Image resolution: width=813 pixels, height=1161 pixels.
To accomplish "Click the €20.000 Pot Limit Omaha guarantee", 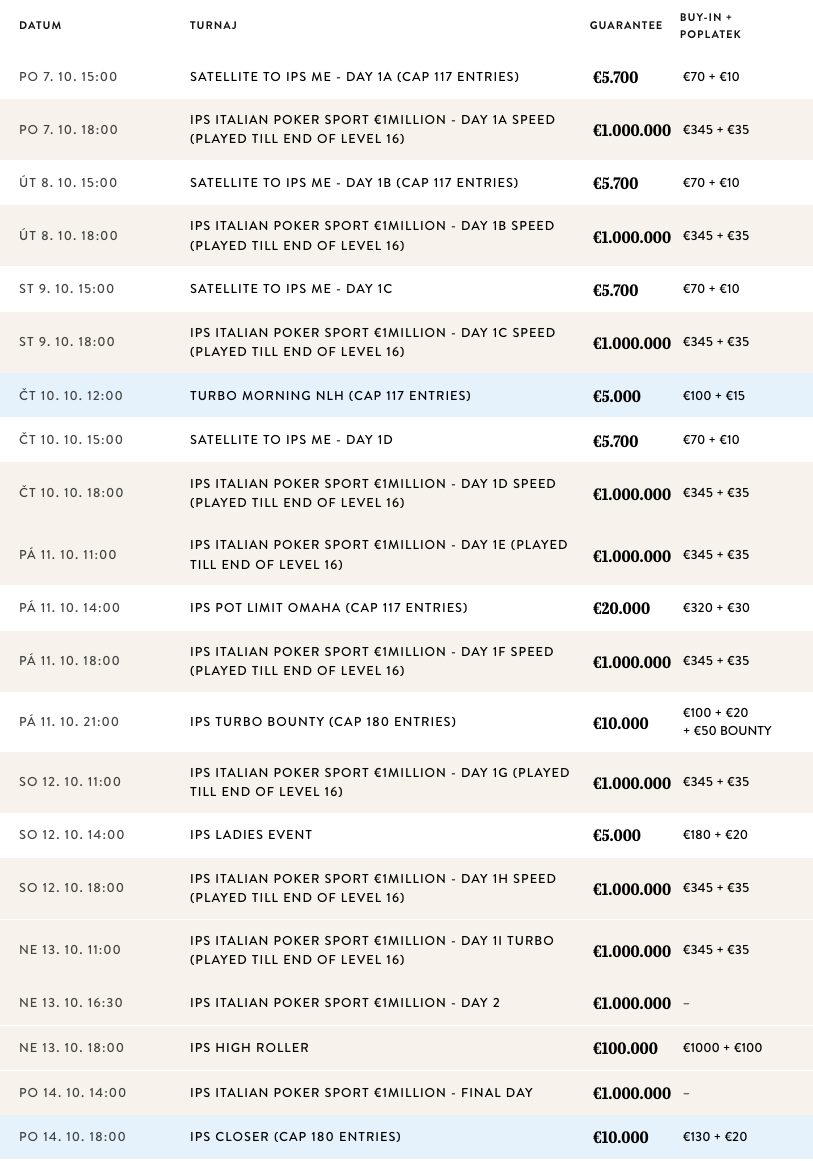I will (x=621, y=609).
